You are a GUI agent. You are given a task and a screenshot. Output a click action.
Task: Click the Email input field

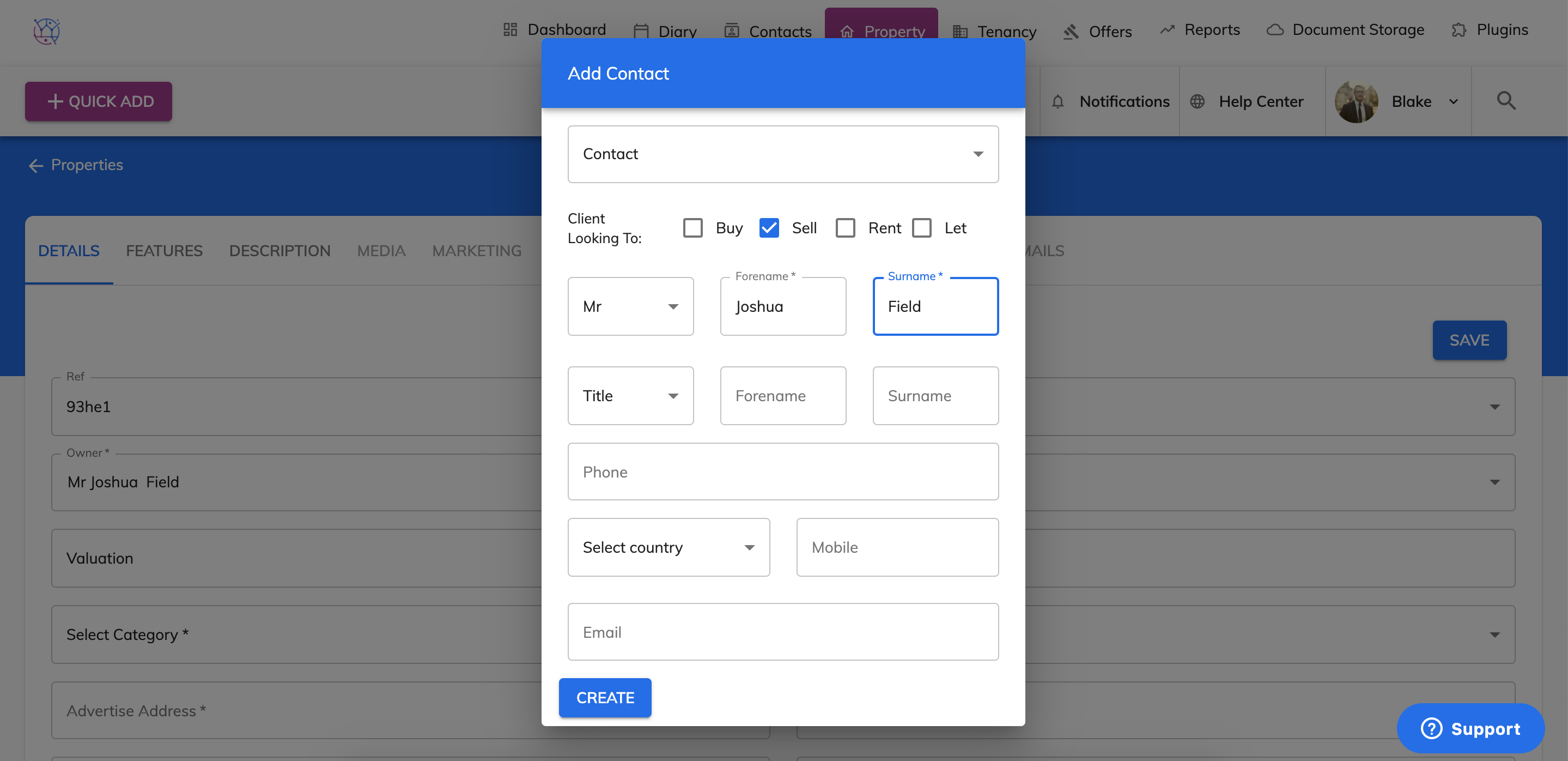(783, 632)
